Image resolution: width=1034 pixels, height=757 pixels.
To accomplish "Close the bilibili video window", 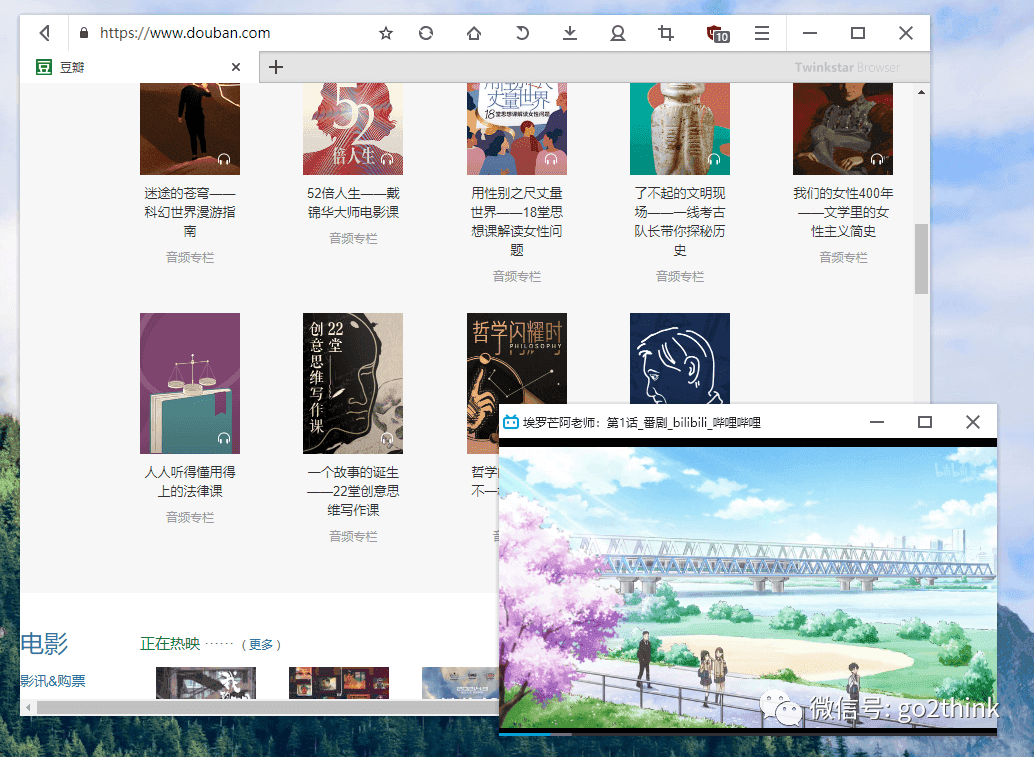I will pos(973,422).
